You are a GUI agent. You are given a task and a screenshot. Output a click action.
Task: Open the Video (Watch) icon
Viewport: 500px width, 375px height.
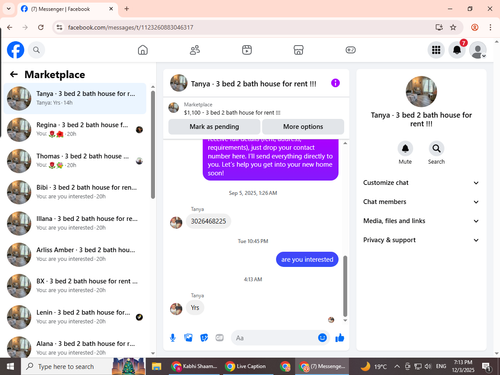click(247, 50)
